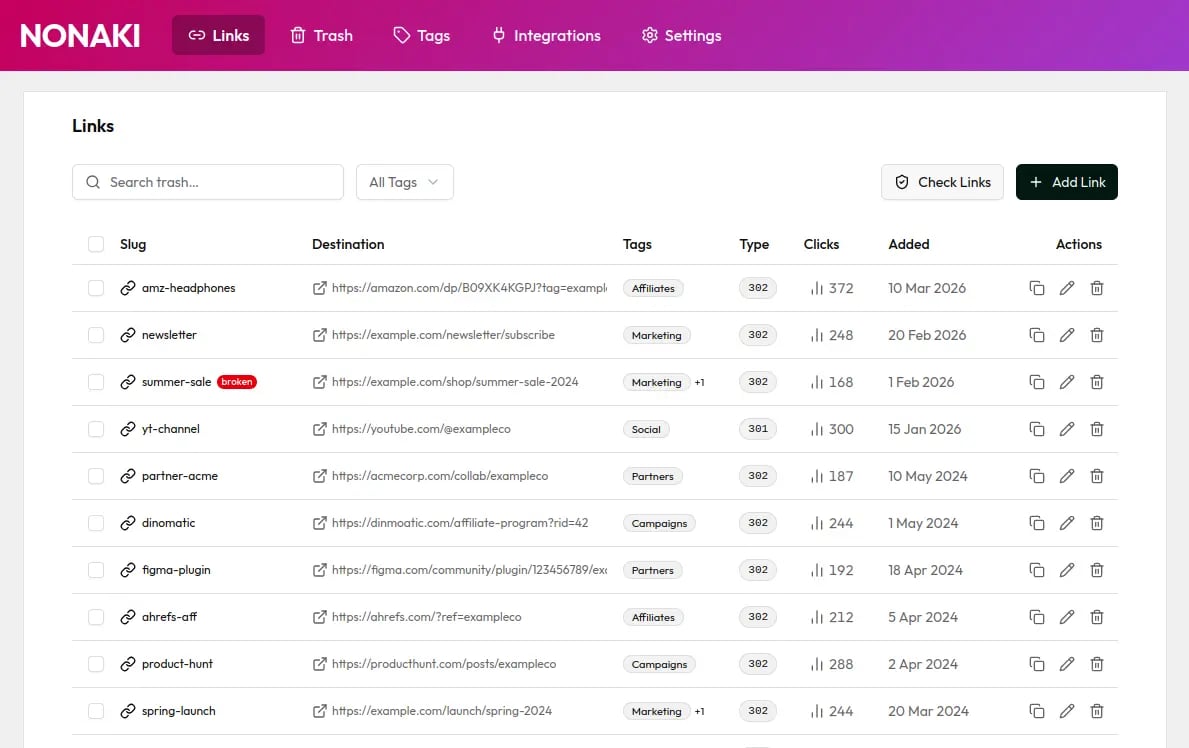Image resolution: width=1189 pixels, height=748 pixels.
Task: Copy the newsletter short link
Action: pos(1037,335)
